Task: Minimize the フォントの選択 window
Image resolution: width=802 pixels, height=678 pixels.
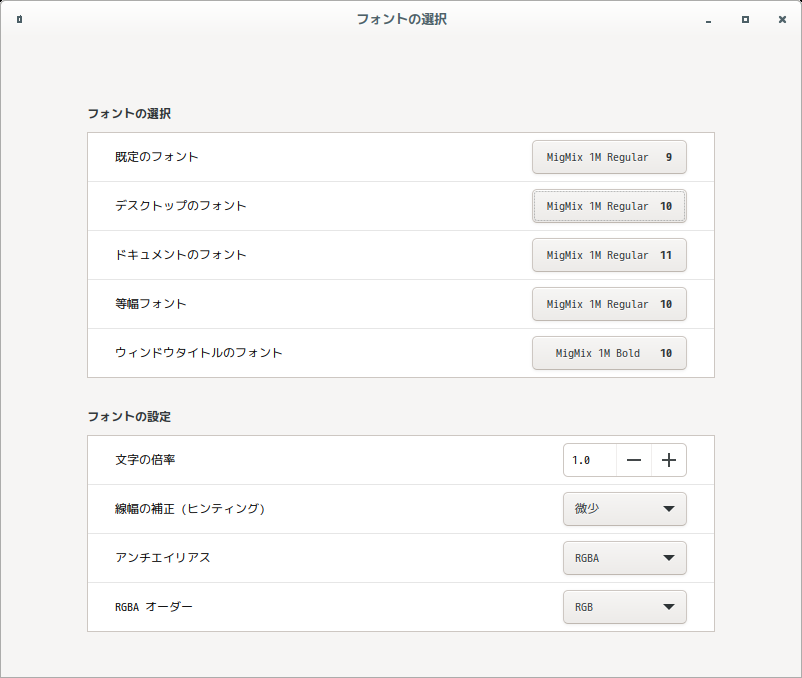Action: point(708,20)
